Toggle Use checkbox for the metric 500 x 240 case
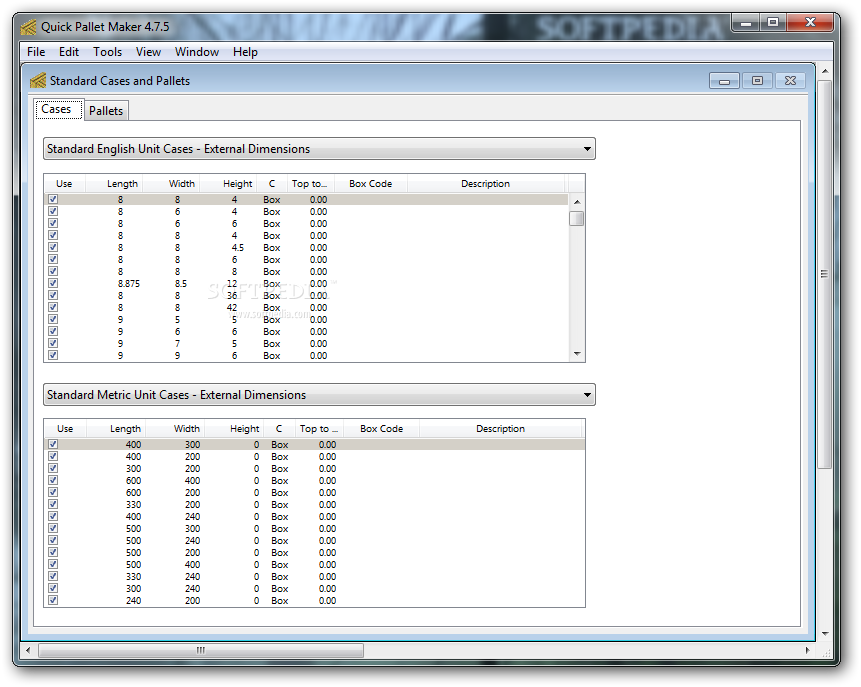The width and height of the screenshot is (861, 687). tap(53, 540)
